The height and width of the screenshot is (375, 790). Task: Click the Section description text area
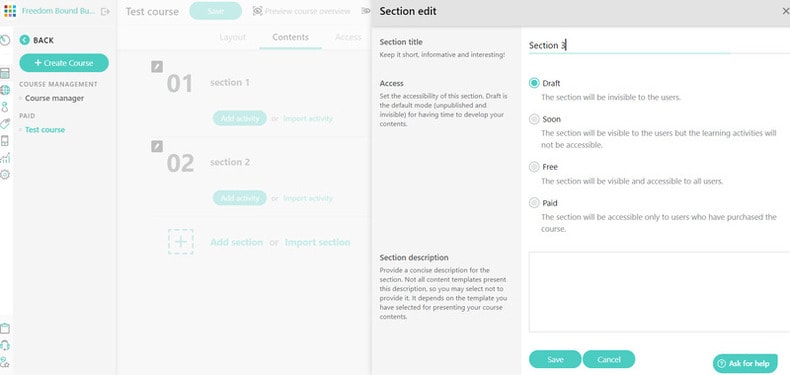point(659,292)
